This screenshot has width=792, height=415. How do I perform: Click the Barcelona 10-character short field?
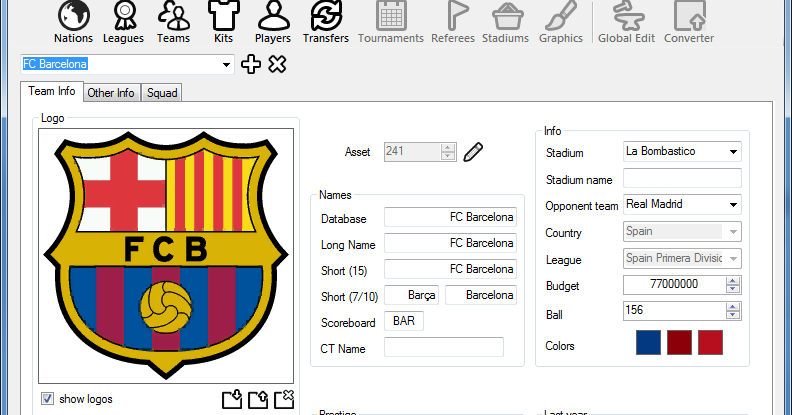(x=480, y=295)
